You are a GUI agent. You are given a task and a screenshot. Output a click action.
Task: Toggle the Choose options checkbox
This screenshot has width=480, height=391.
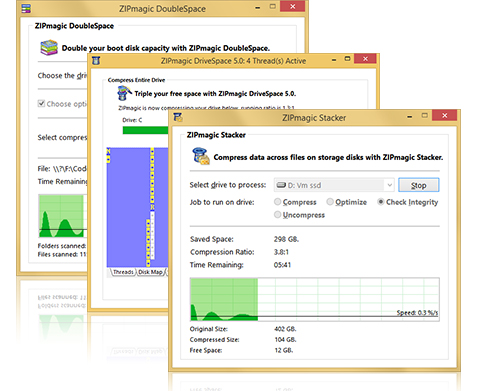tap(41, 103)
